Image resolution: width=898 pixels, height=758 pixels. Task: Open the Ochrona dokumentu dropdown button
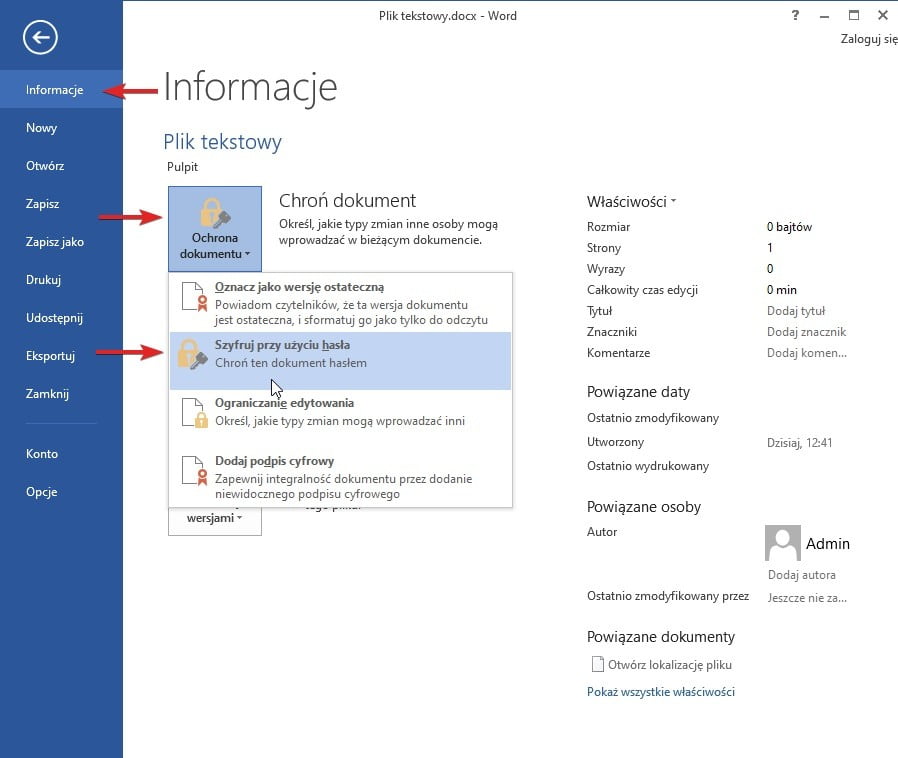click(x=215, y=228)
